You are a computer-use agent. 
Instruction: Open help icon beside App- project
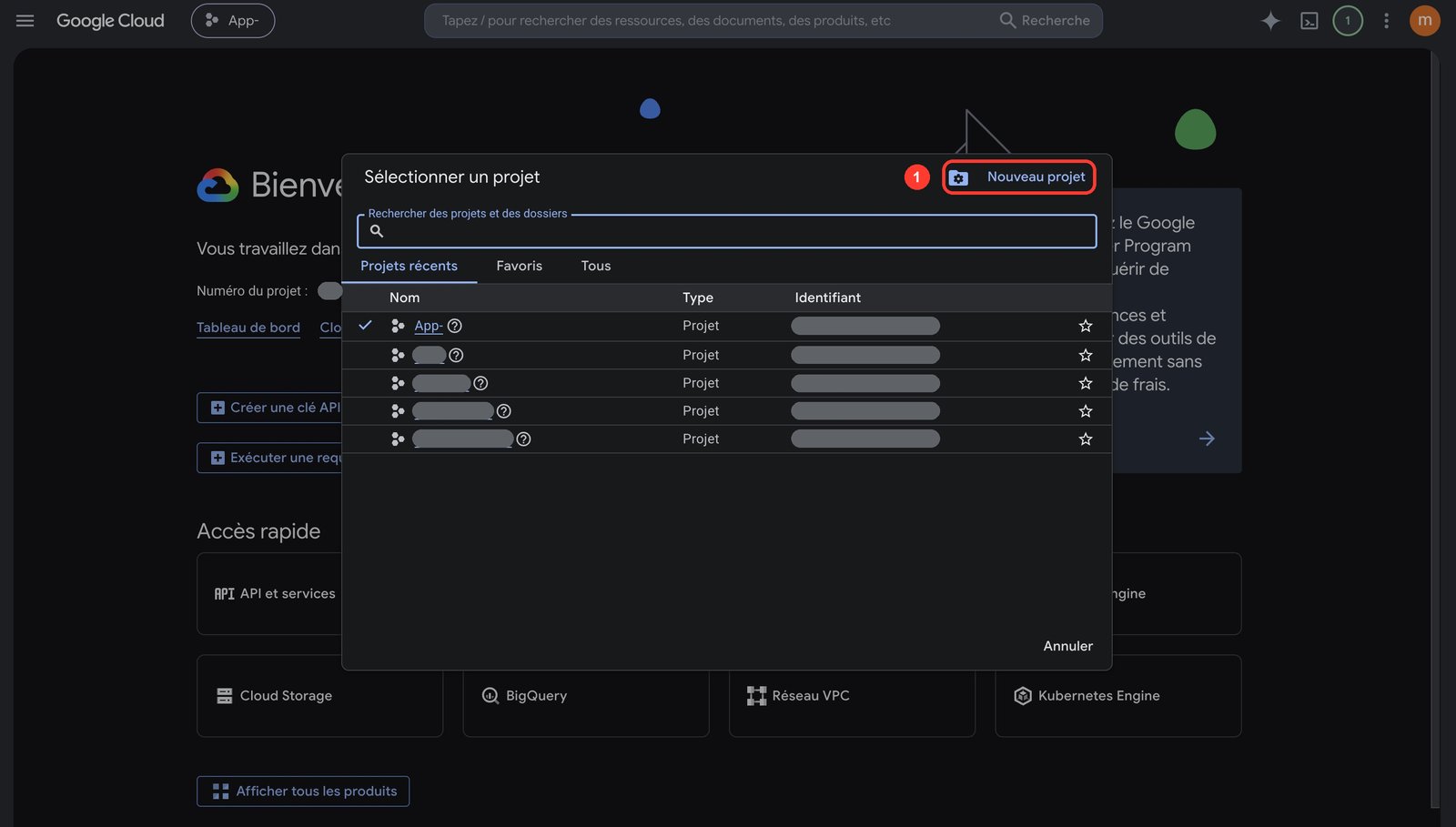pos(455,326)
